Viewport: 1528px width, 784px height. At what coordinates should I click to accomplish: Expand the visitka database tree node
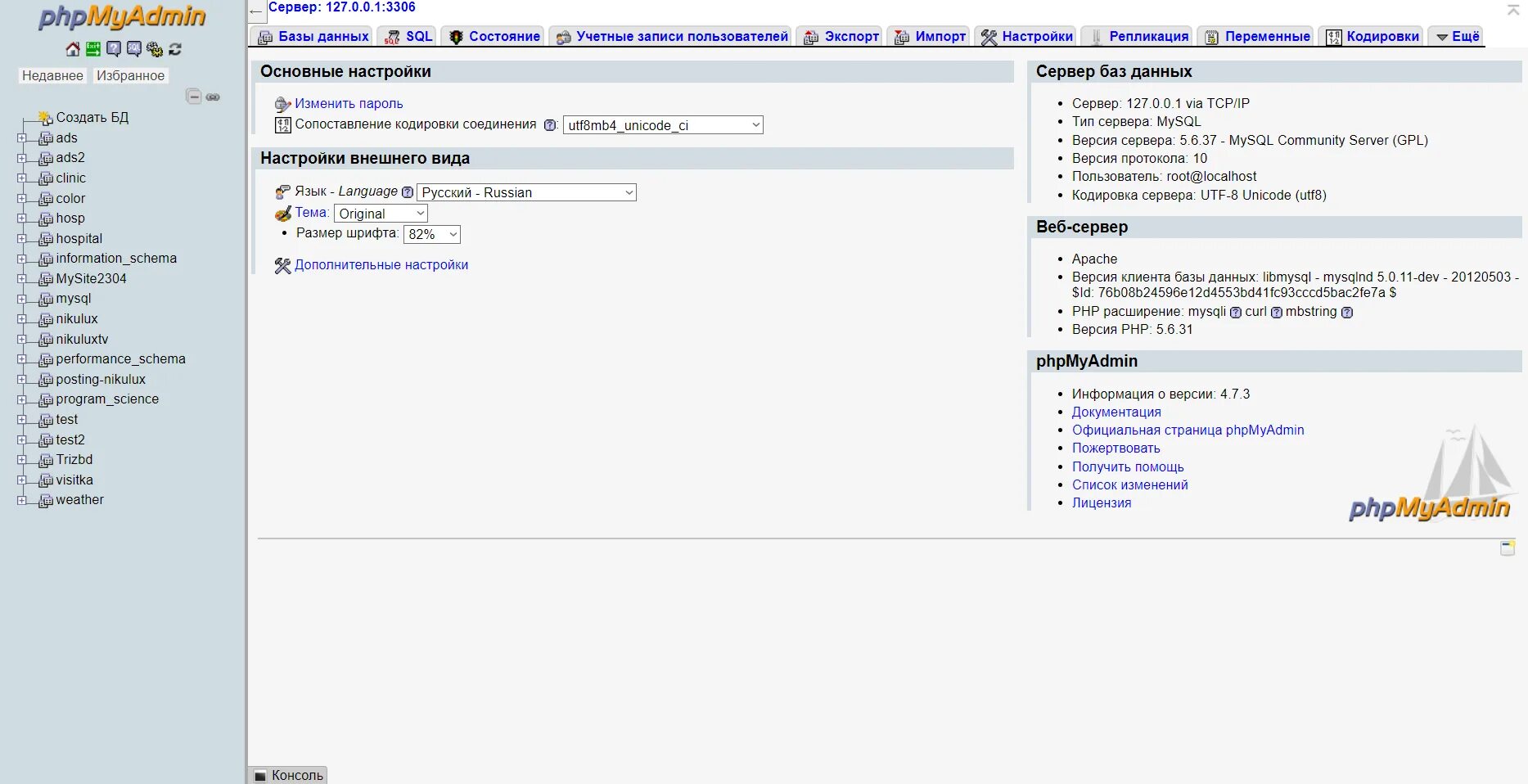pos(22,480)
